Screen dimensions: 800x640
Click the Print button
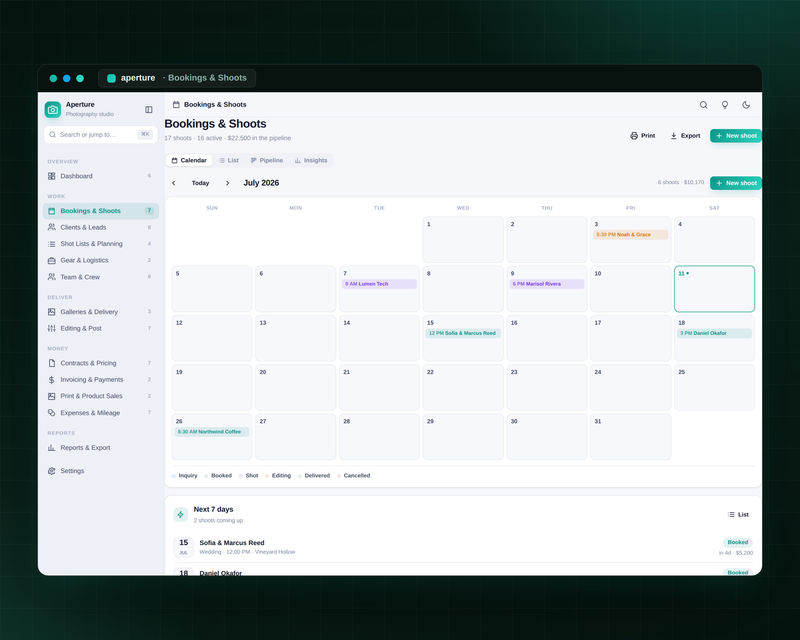point(642,136)
